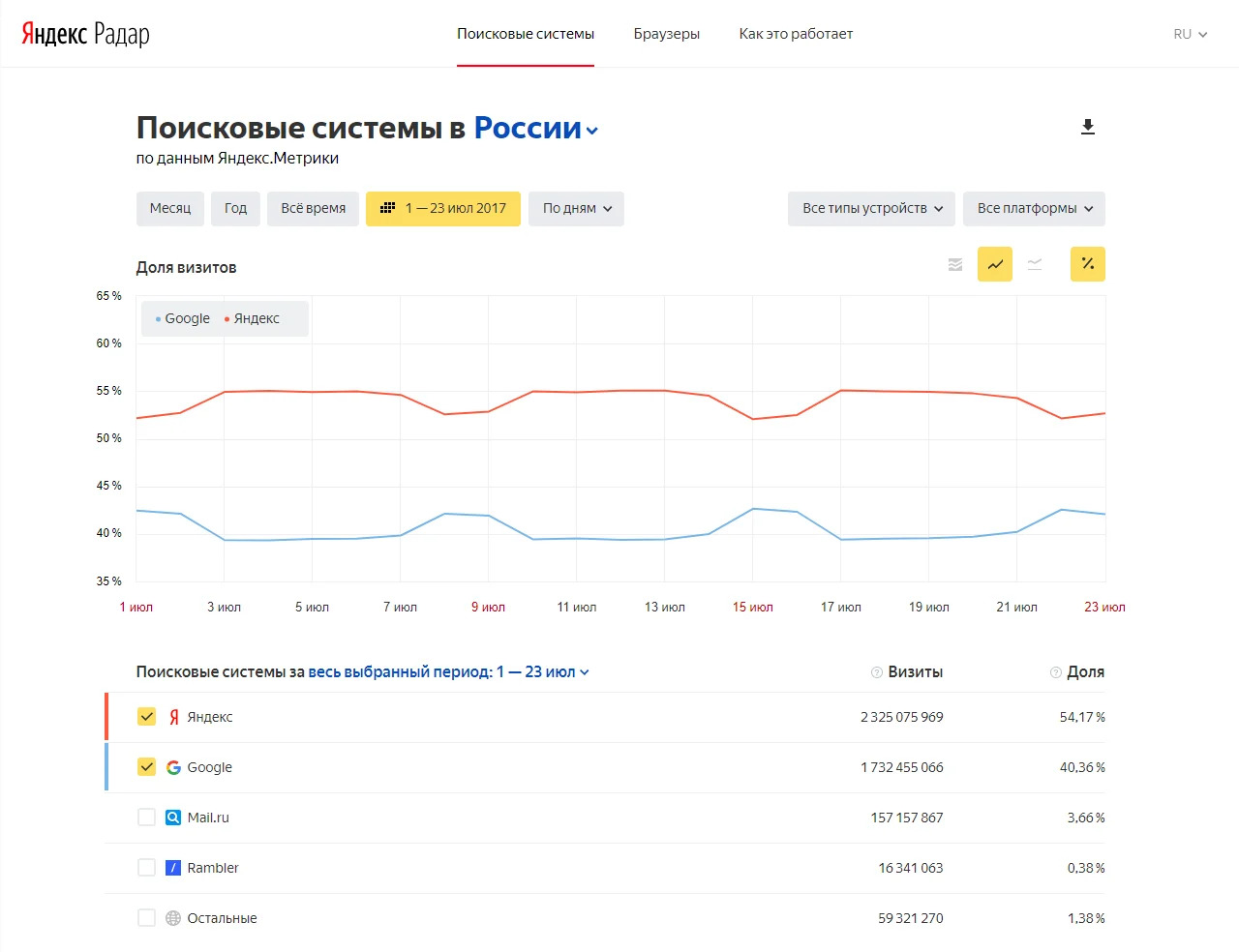
Task: Uncheck the Яндекс checkbox
Action: coord(146,717)
